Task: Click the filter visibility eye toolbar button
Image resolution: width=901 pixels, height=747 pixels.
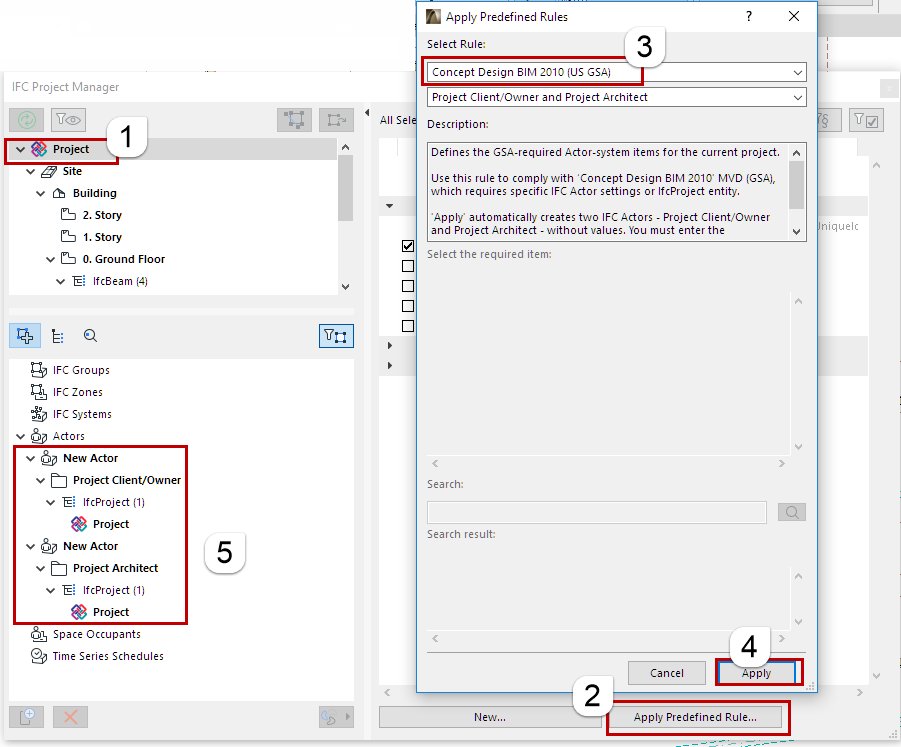Action: pyautogui.click(x=68, y=120)
